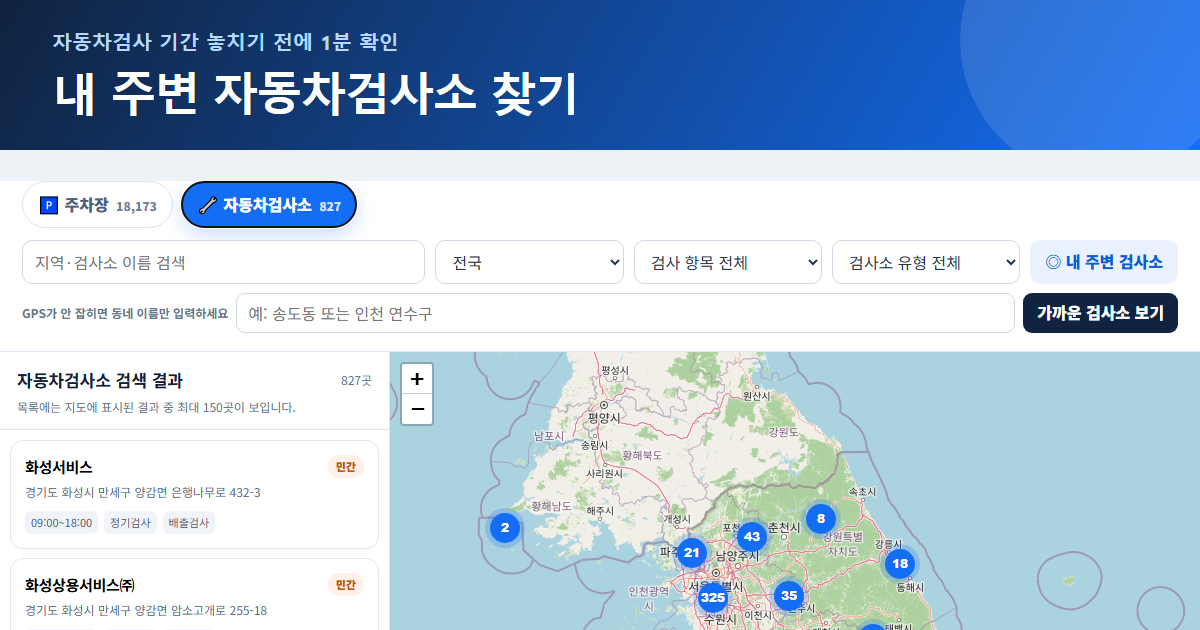Click the 827곳 result count
Image resolution: width=1200 pixels, height=630 pixels.
[356, 381]
